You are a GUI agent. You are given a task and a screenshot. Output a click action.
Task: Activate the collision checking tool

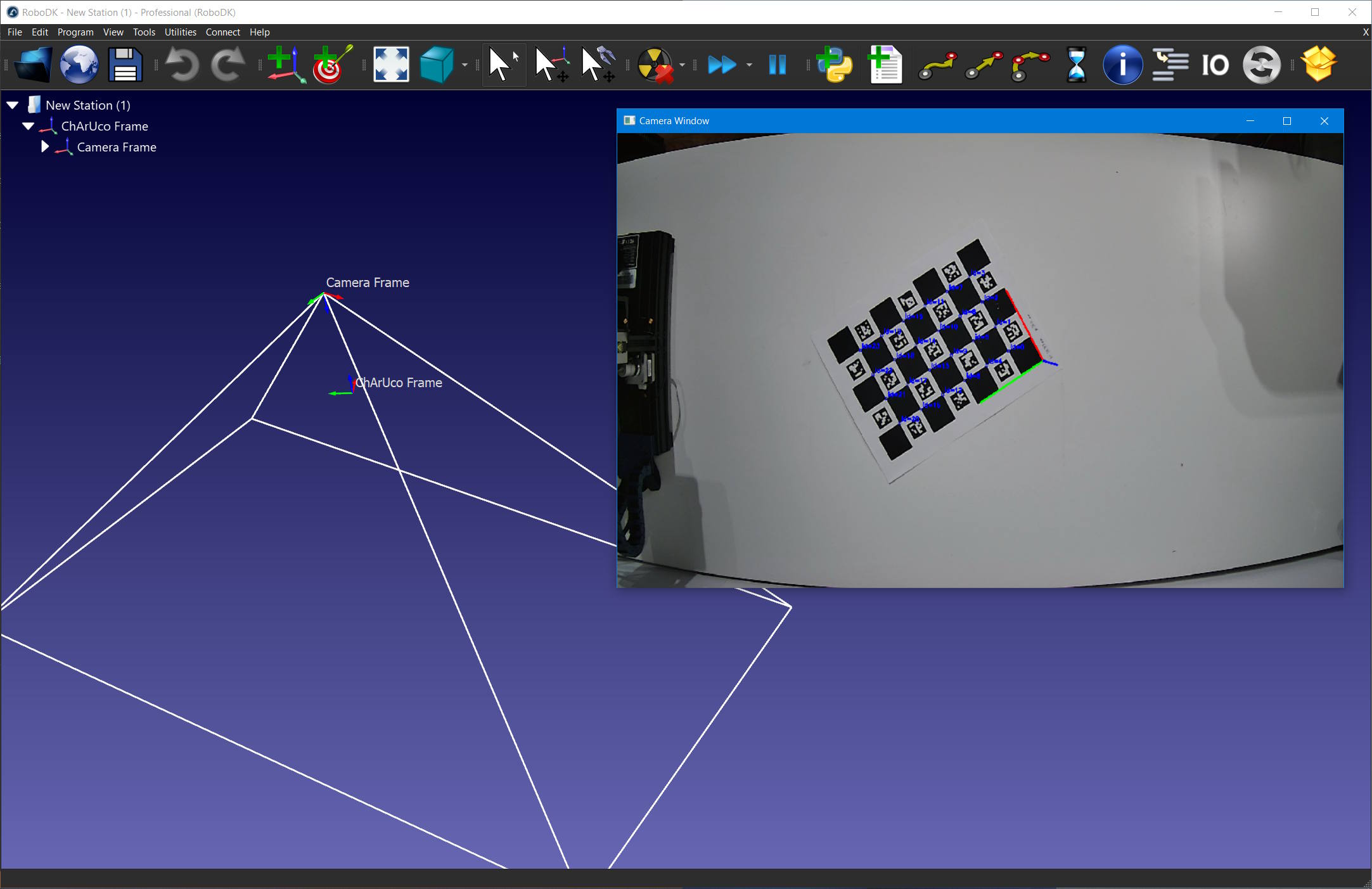pos(657,64)
